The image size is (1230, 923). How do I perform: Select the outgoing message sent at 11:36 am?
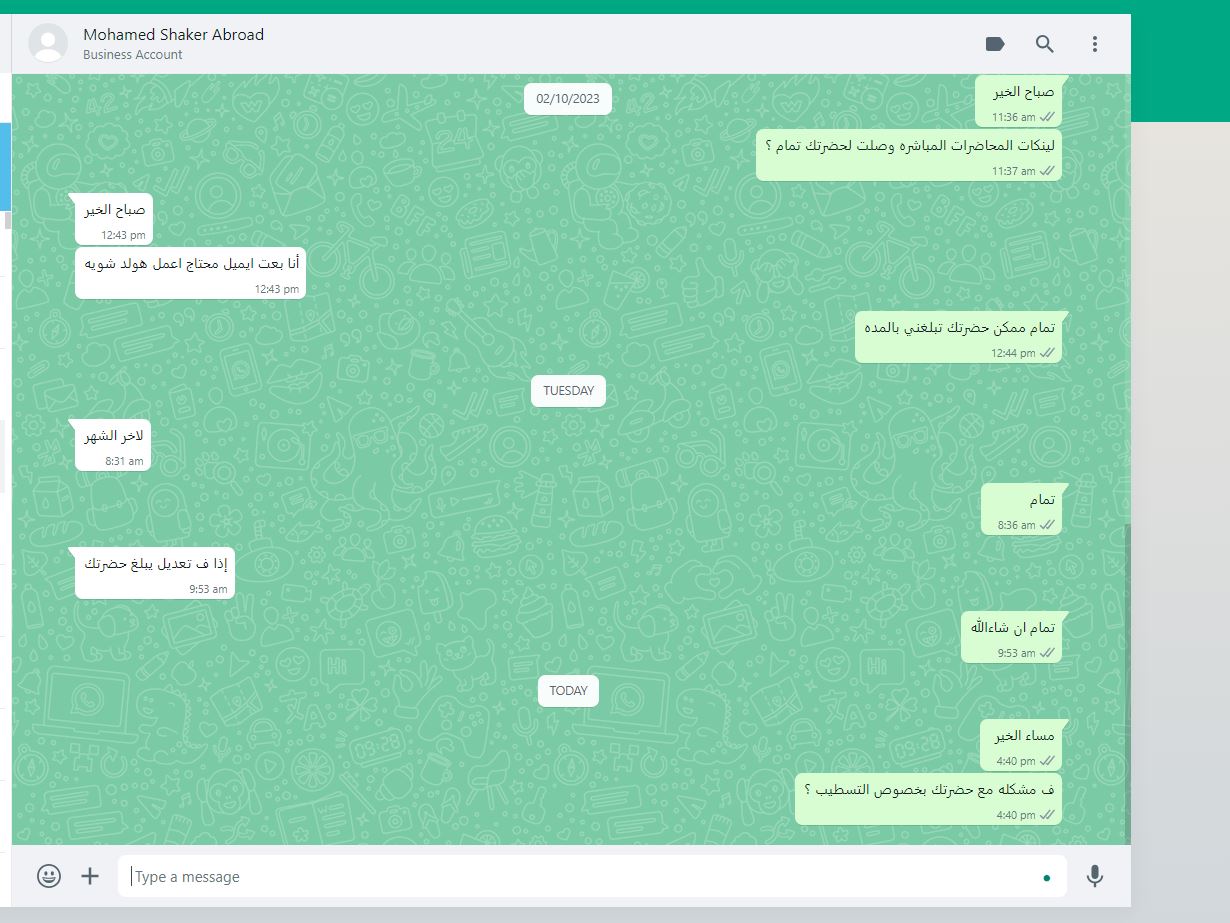(x=1019, y=101)
